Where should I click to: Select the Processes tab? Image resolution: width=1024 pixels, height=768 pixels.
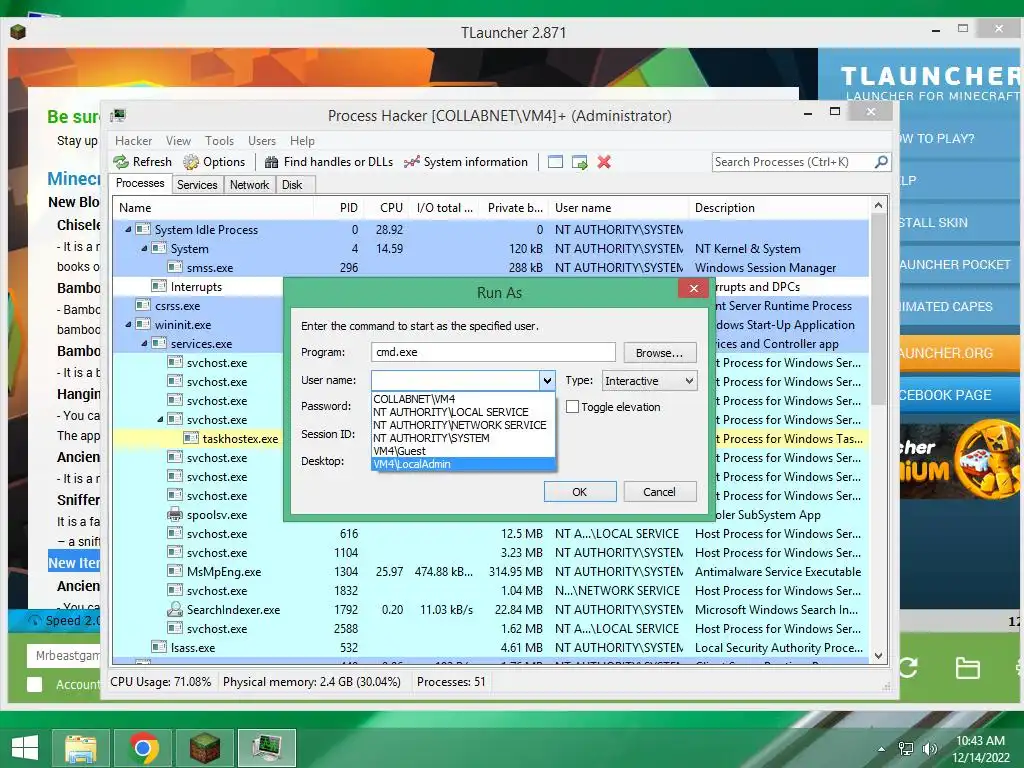point(140,184)
